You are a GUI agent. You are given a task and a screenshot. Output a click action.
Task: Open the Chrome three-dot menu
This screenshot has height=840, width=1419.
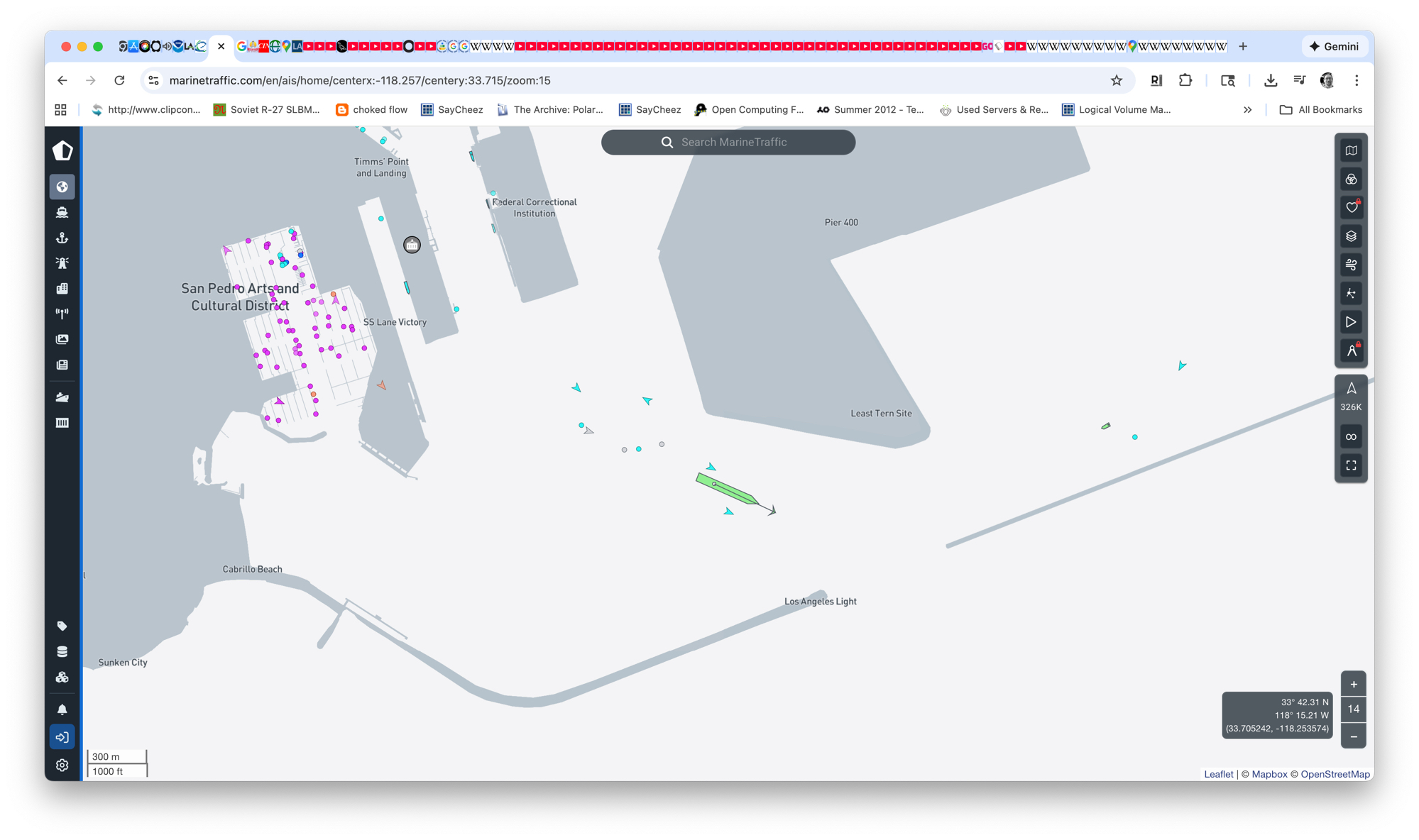[x=1357, y=80]
